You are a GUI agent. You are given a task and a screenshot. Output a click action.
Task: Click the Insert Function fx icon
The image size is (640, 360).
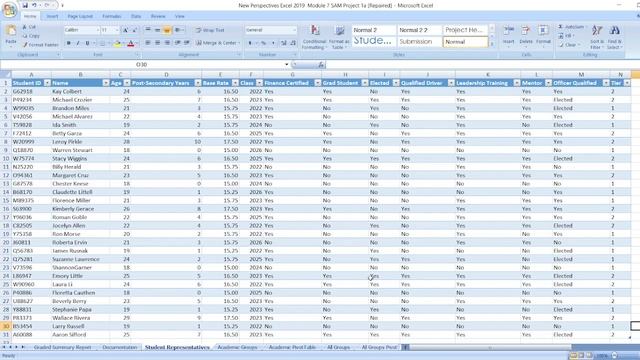coord(322,64)
